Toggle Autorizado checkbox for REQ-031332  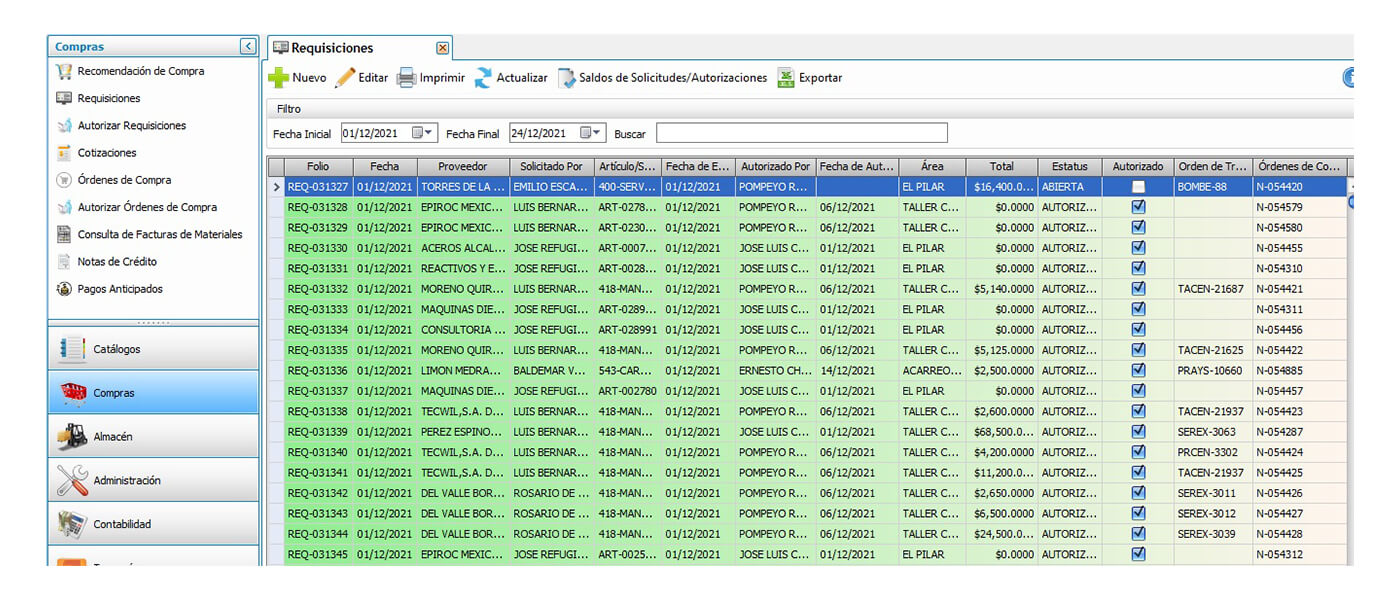point(1138,289)
